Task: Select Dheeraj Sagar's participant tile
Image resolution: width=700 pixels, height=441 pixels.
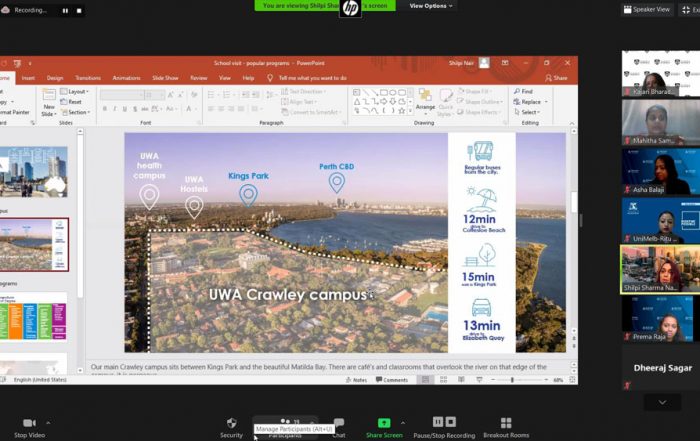Action: (x=661, y=369)
